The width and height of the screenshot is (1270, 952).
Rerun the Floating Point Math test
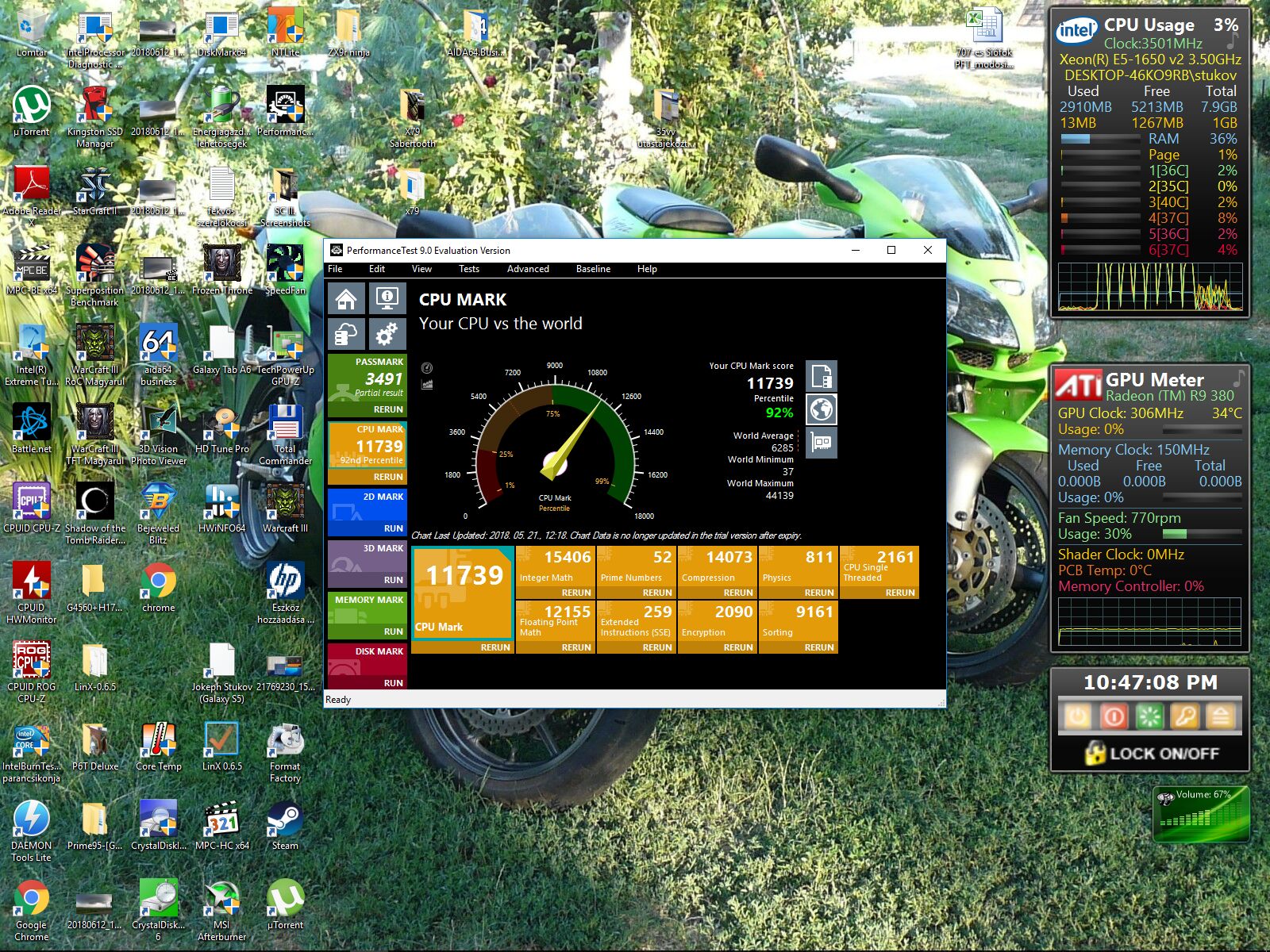[x=576, y=647]
